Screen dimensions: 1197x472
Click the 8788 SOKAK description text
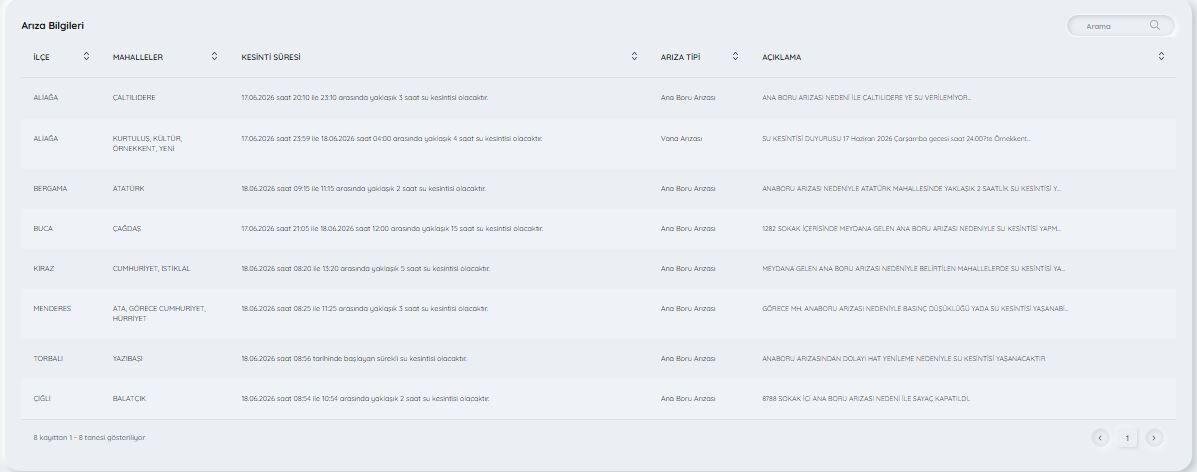tap(866, 399)
